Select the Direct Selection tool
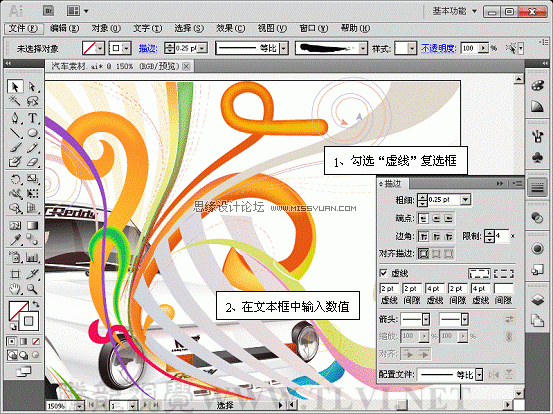This screenshot has width=553, height=414. pos(32,86)
